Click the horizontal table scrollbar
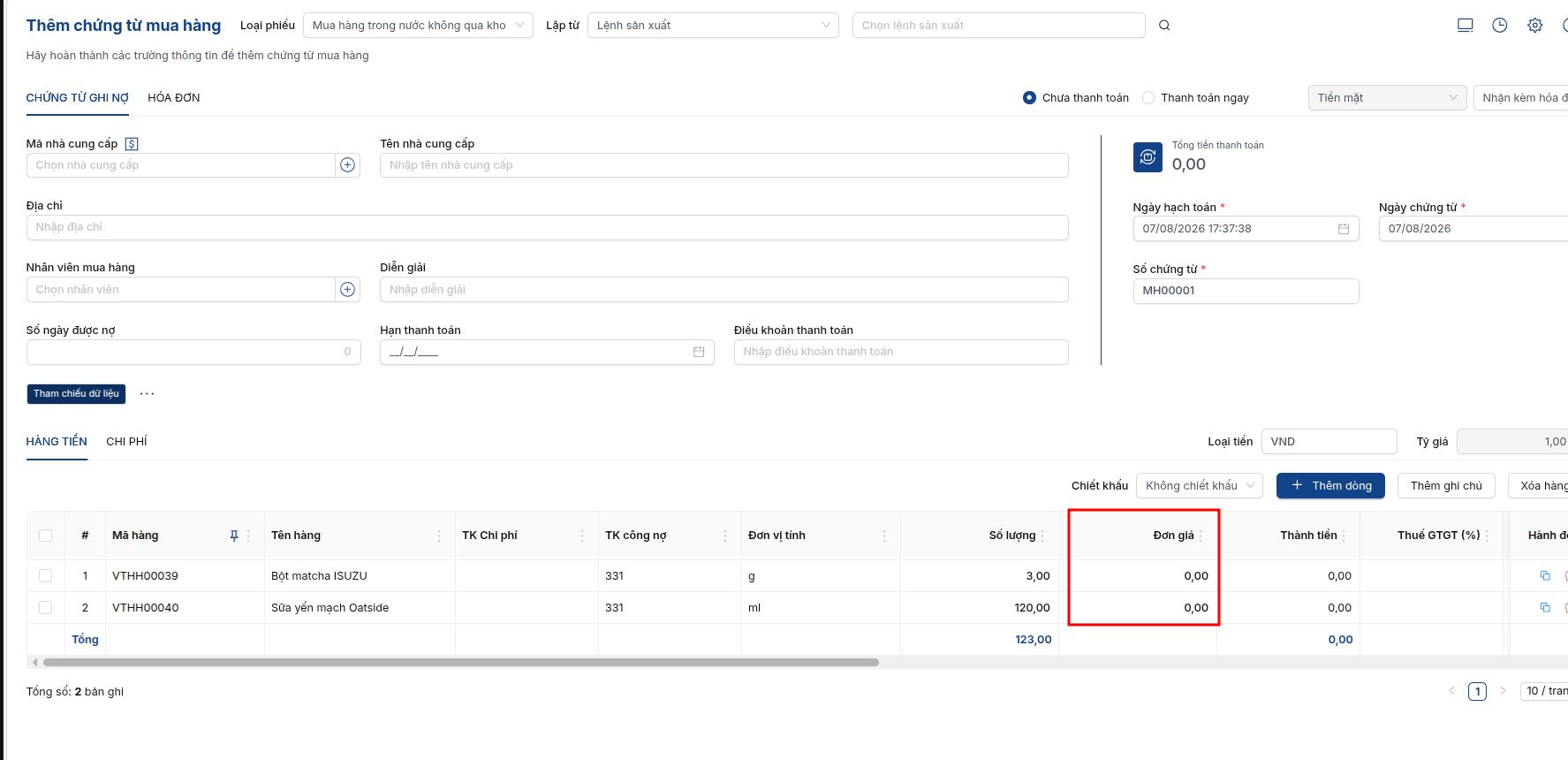The height and width of the screenshot is (760, 1568). [461, 662]
